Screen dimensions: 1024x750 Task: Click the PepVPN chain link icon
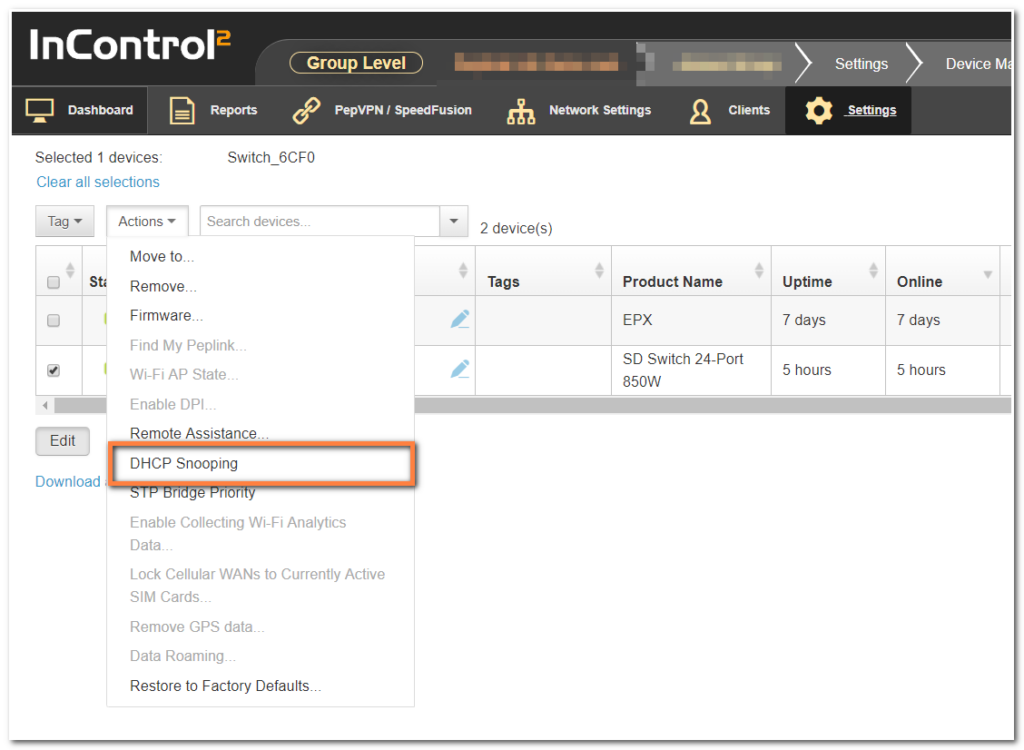point(306,110)
